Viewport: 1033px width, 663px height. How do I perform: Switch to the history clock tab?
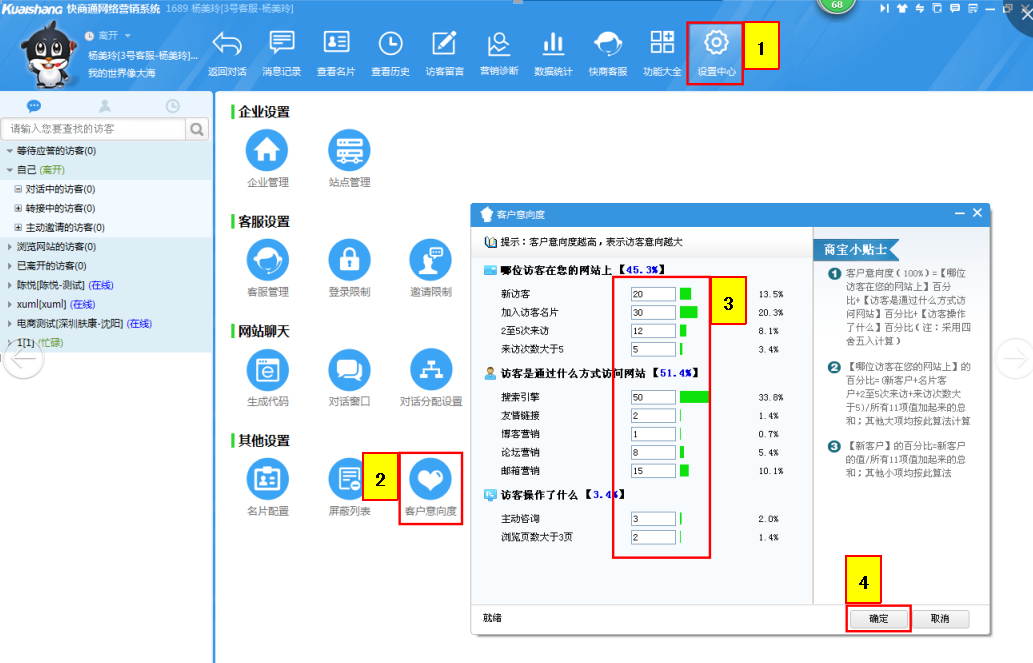(x=173, y=106)
